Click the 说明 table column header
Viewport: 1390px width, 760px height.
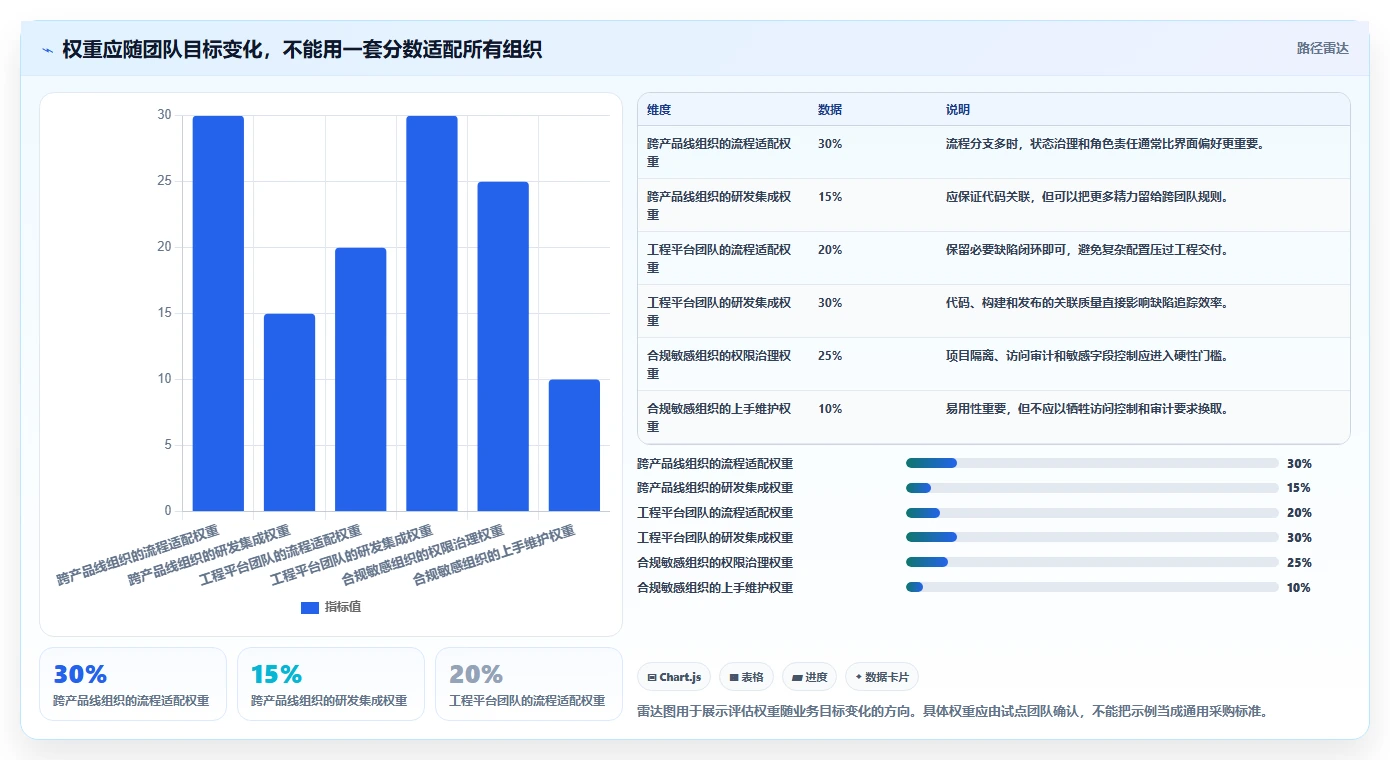958,110
